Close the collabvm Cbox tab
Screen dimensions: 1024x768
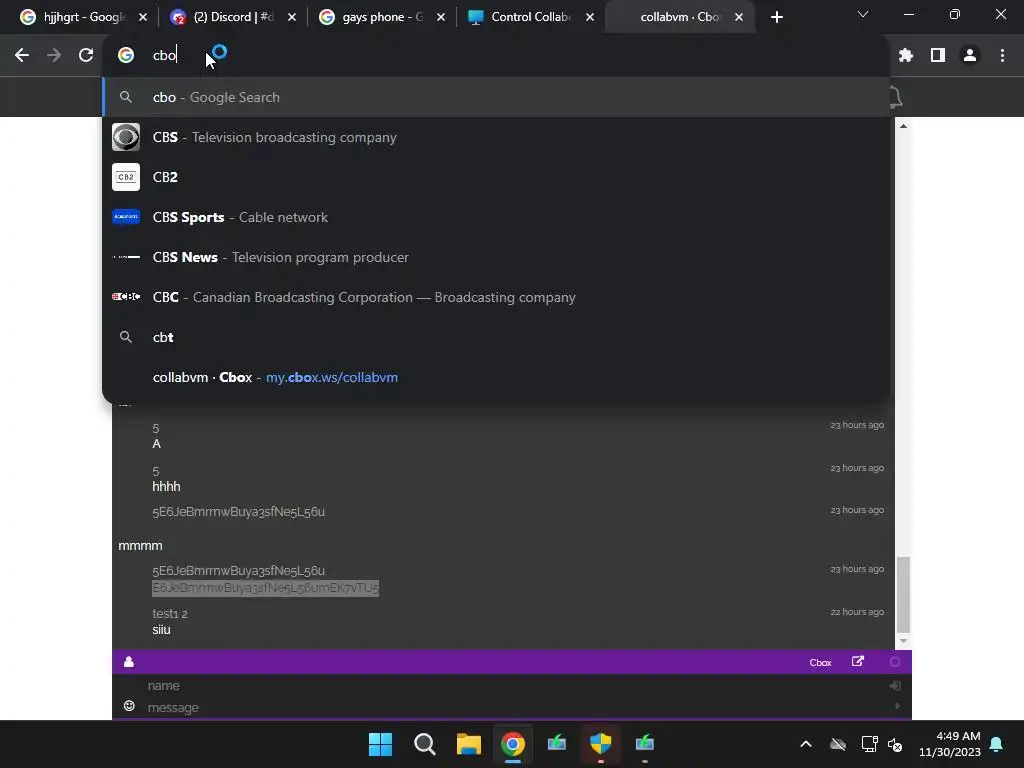pos(739,18)
